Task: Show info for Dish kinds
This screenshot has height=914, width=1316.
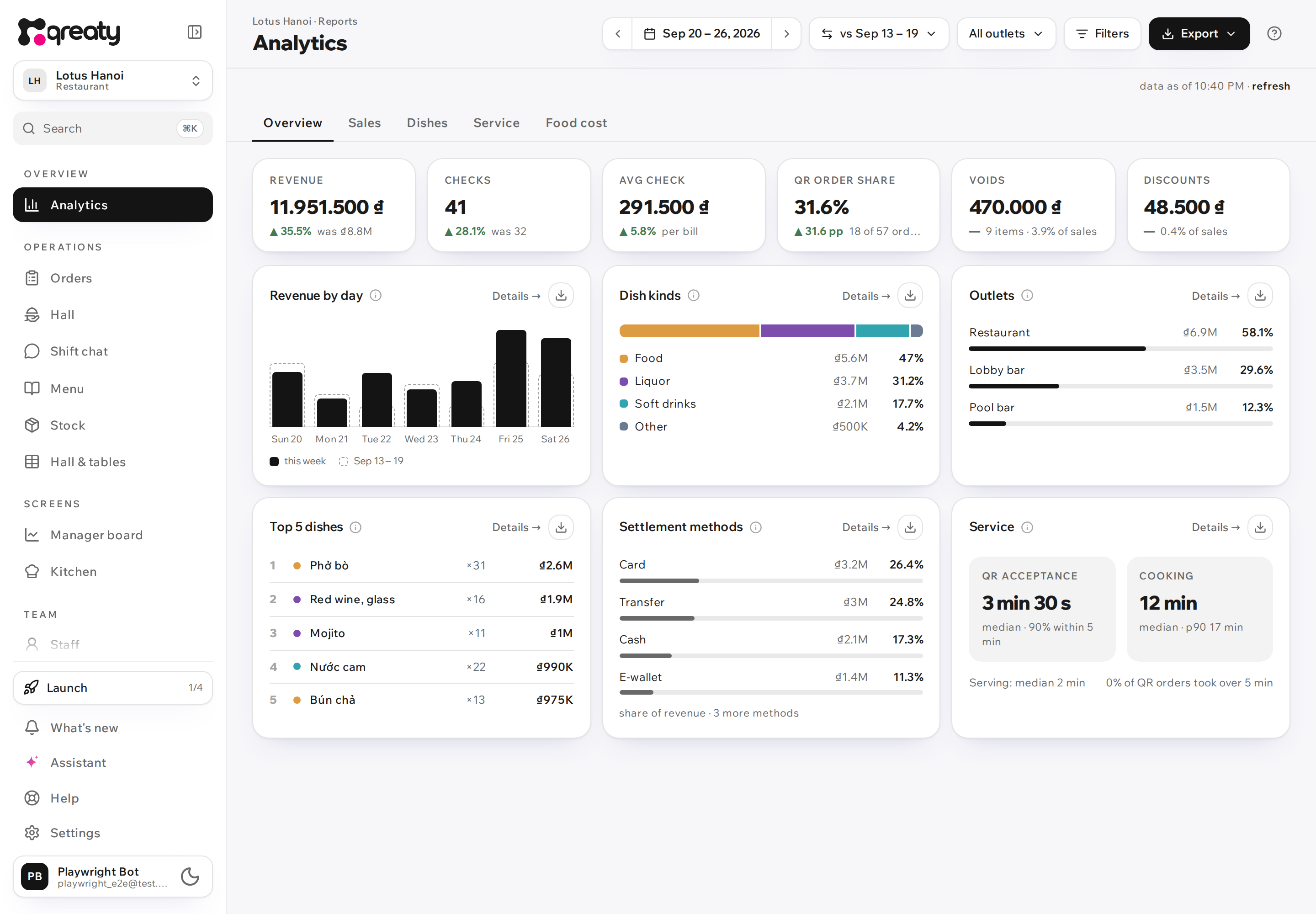Action: (x=694, y=296)
